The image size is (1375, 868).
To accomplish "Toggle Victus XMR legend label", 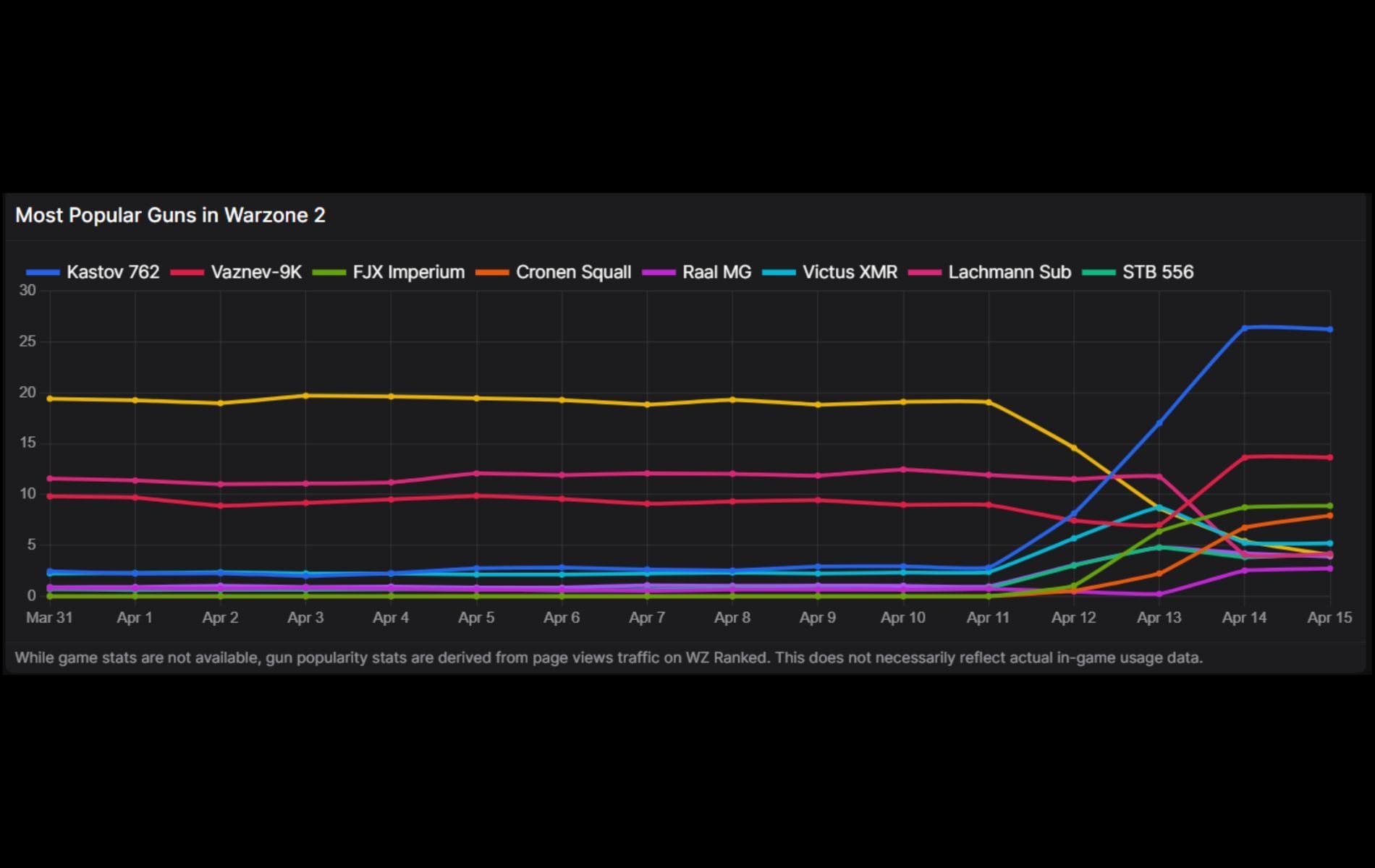I will pyautogui.click(x=850, y=273).
